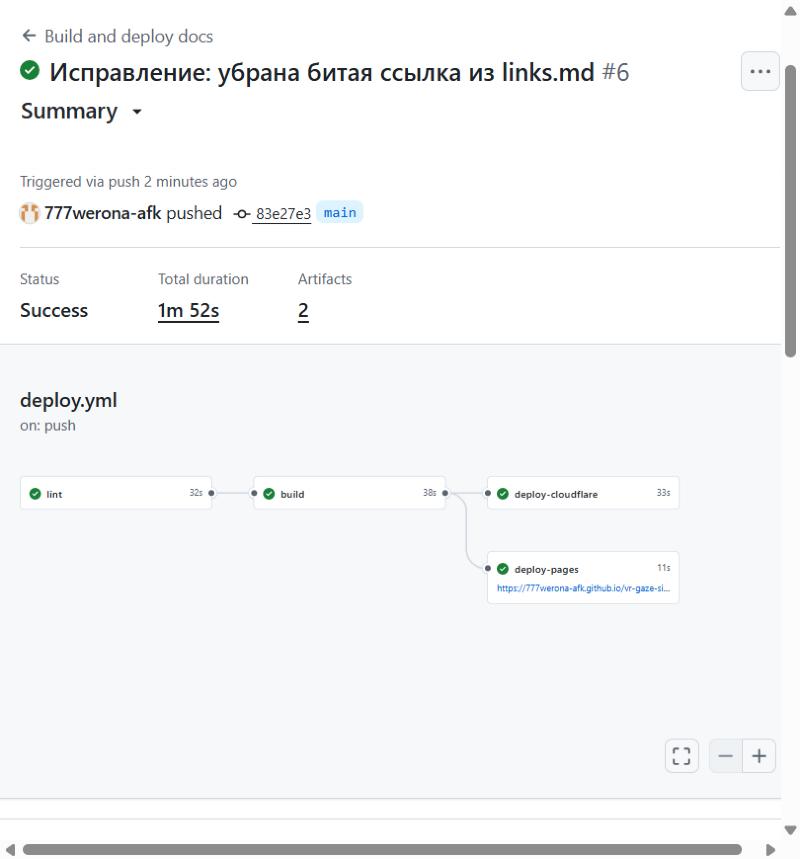Click the scroll up arrow
The width and height of the screenshot is (800, 859).
[x=790, y=11]
